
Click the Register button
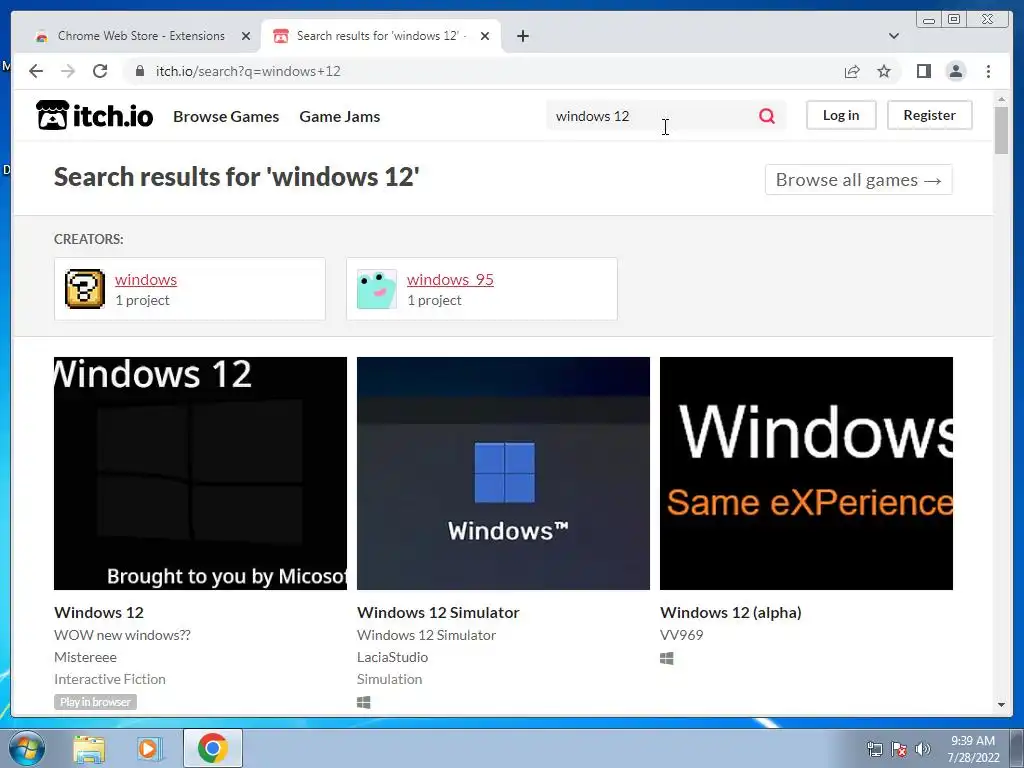click(929, 115)
